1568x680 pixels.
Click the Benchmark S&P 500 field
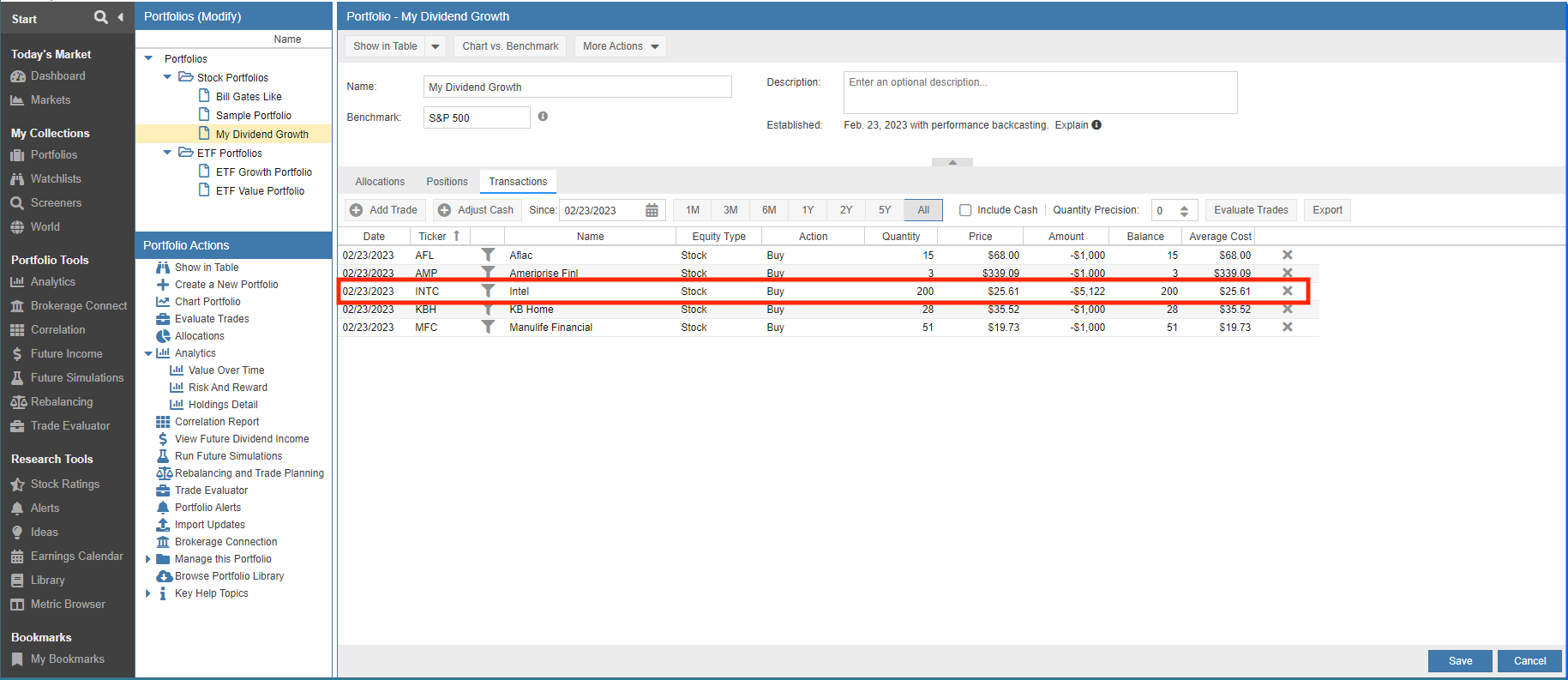coord(477,117)
